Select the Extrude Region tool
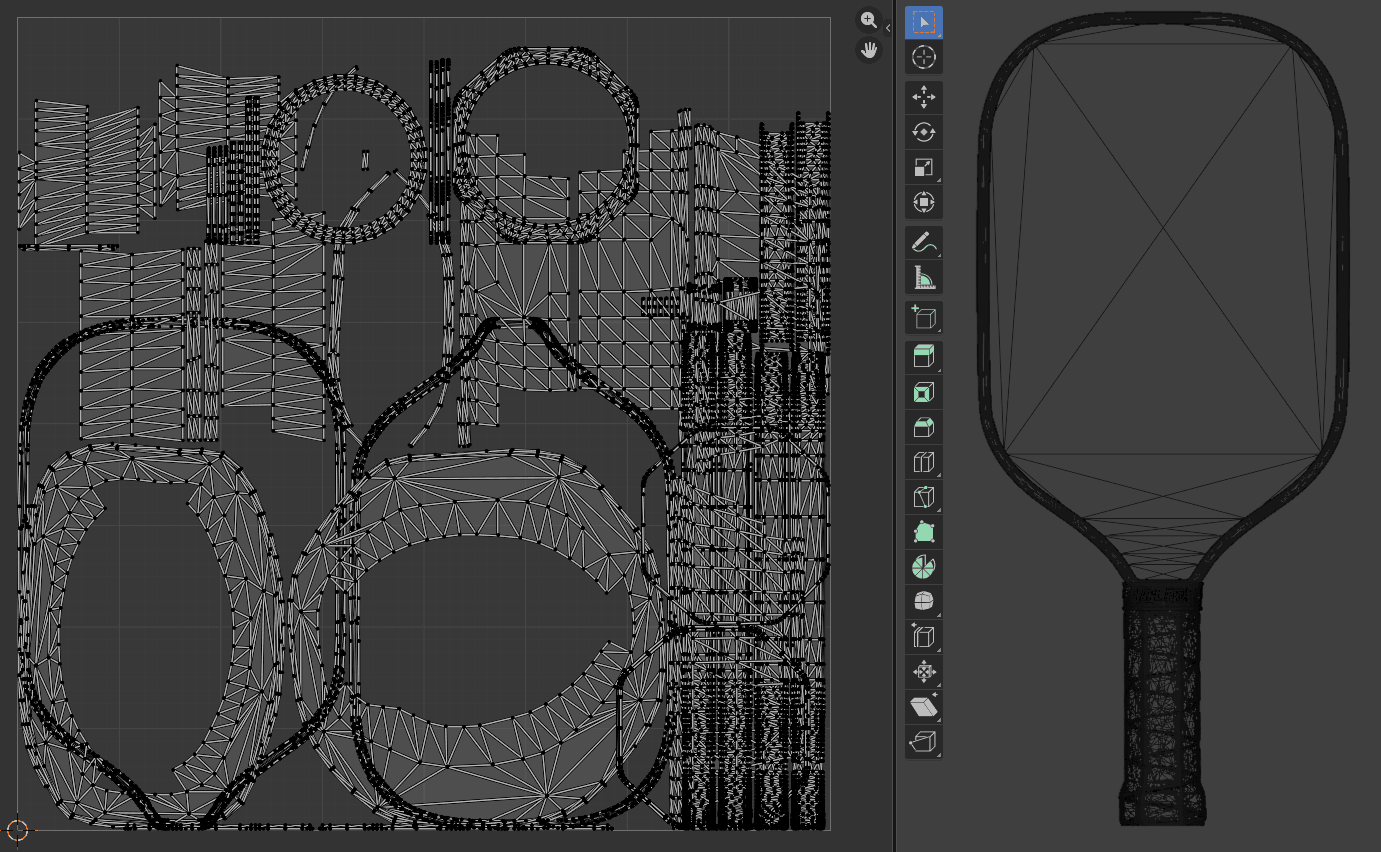Image resolution: width=1381 pixels, height=852 pixels. coord(923,356)
